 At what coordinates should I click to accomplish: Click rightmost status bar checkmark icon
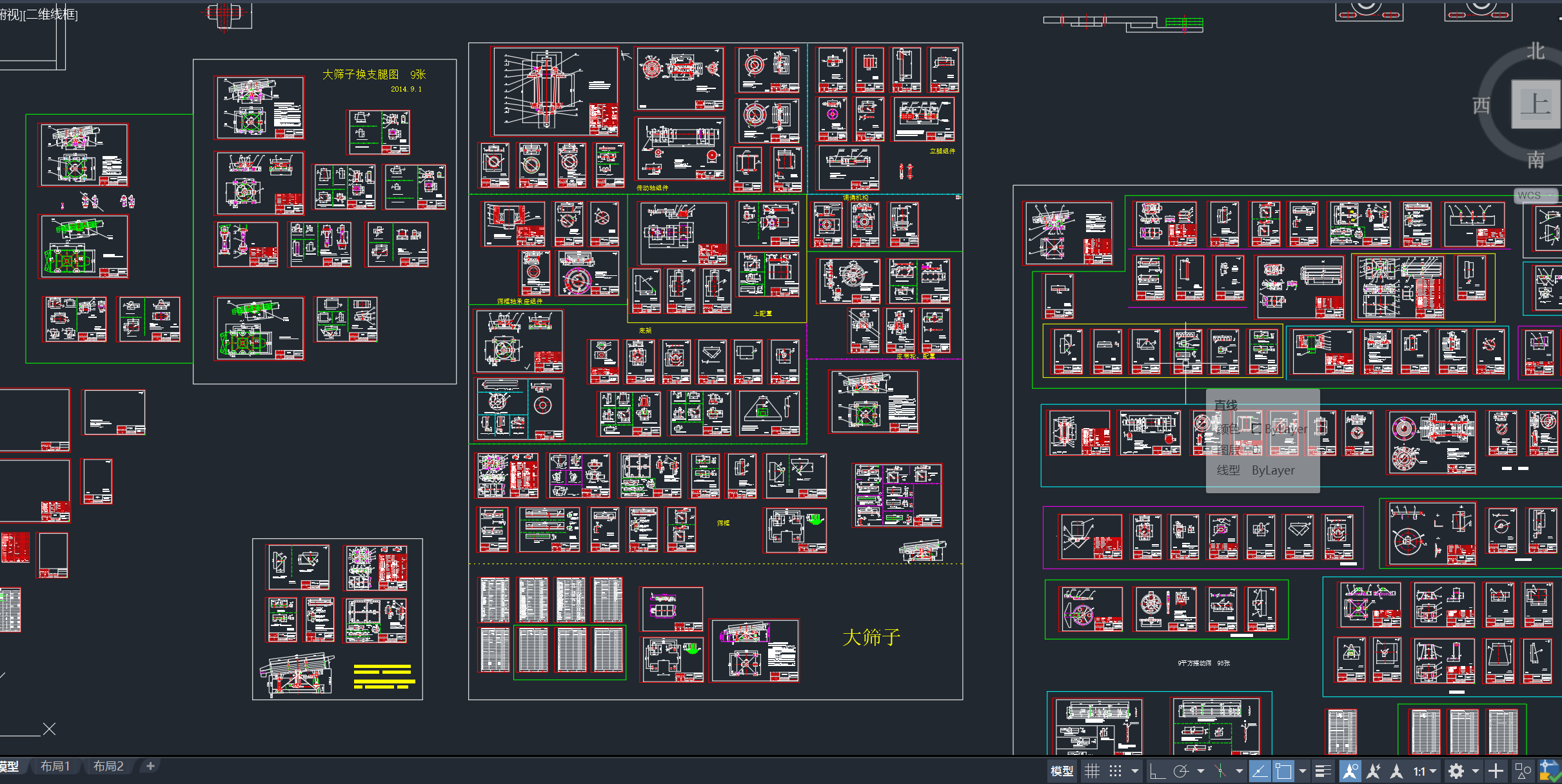[x=1550, y=771]
